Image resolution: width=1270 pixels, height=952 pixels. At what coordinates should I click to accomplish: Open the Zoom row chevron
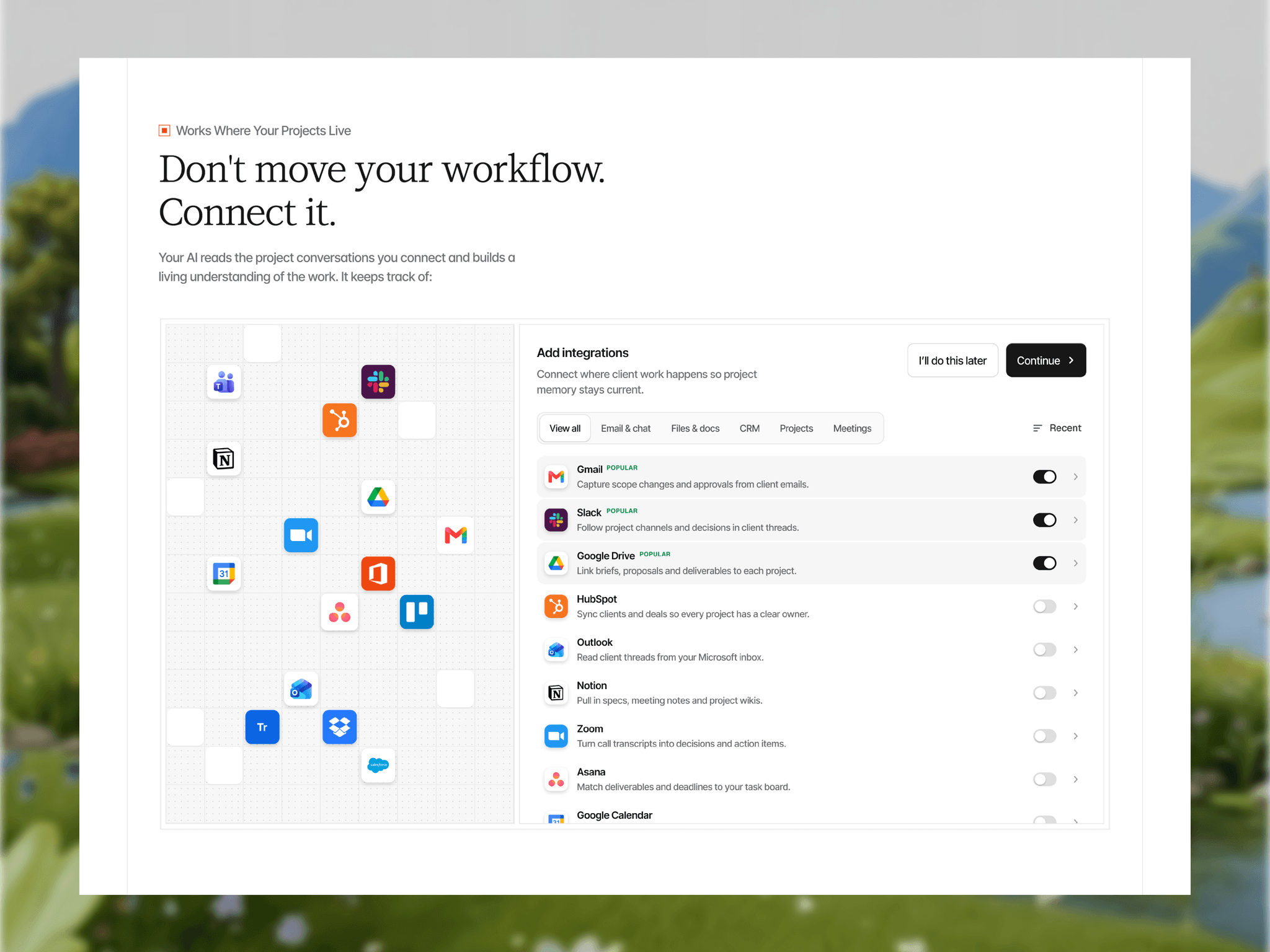pos(1076,736)
